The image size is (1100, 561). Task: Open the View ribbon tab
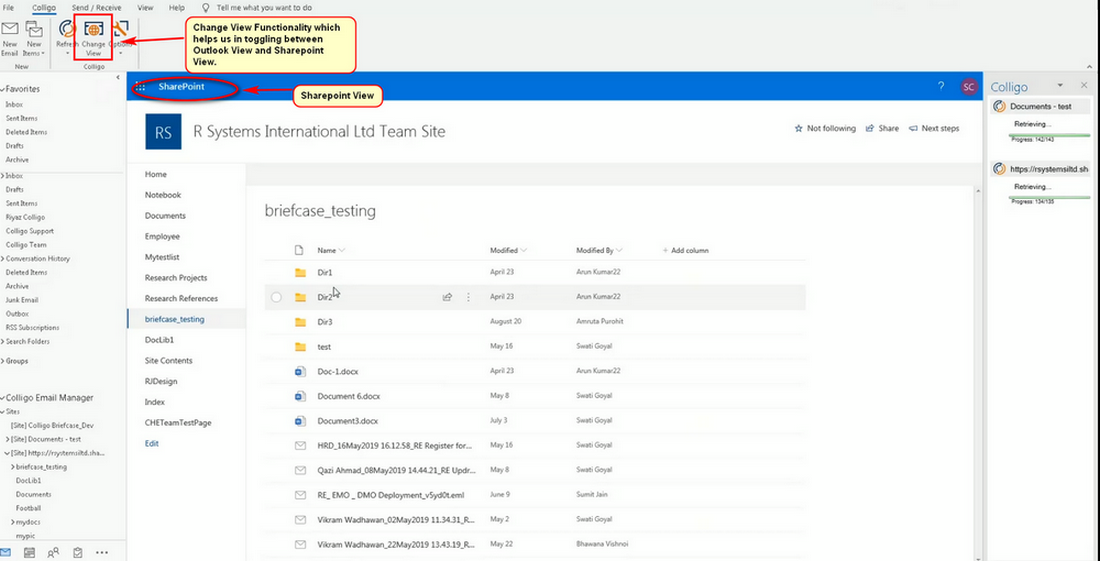145,7
